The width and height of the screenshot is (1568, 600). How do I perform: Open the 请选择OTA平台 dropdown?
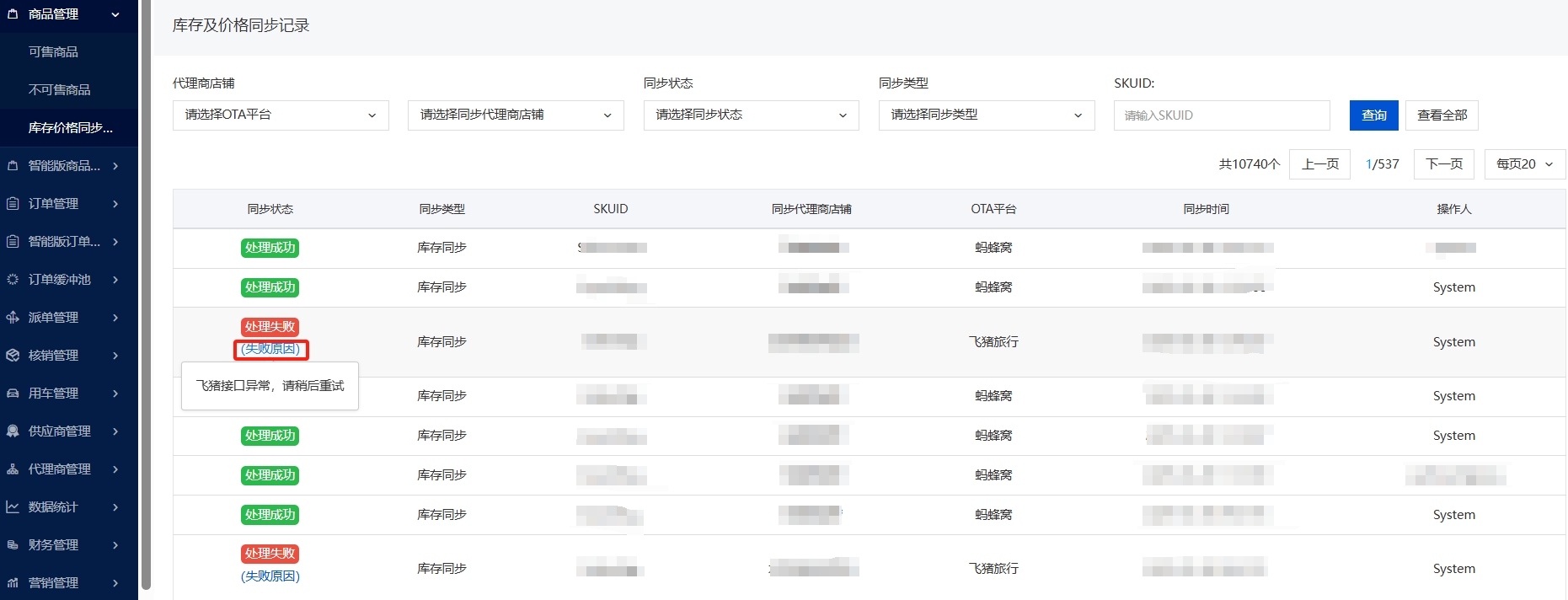[x=281, y=115]
